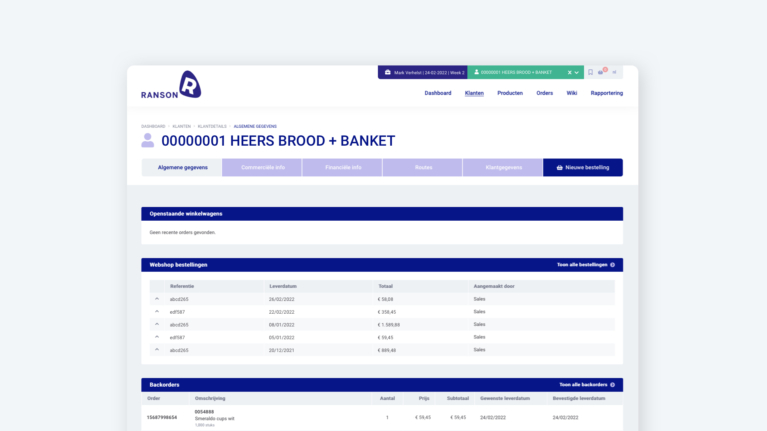Follow the KLANTDETAILS breadcrumb link
The height and width of the screenshot is (431, 767).
pos(212,126)
